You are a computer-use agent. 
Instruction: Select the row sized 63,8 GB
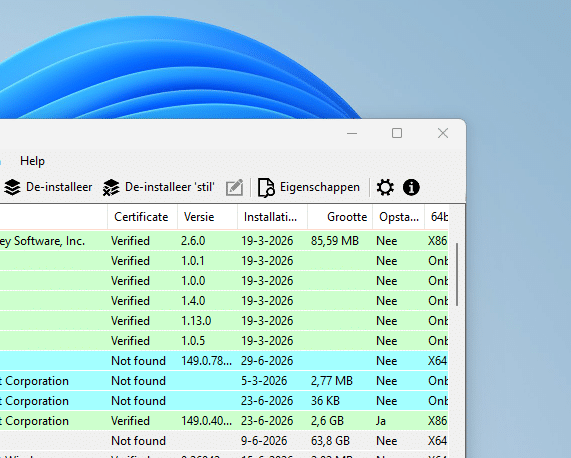[224, 441]
